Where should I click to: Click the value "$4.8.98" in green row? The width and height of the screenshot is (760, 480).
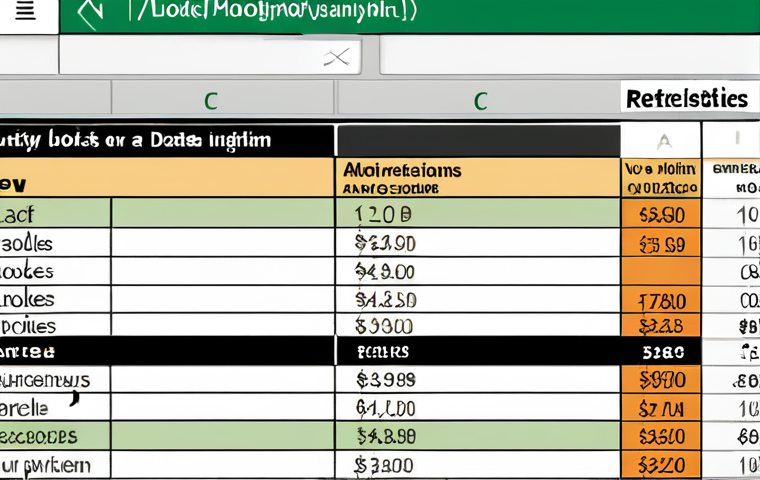(x=386, y=437)
